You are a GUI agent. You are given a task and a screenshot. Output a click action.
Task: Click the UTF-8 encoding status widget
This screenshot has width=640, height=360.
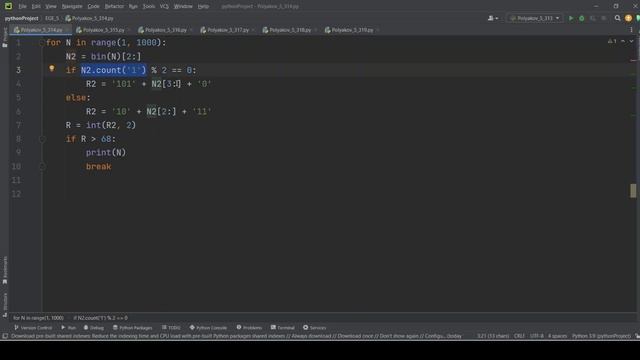pyautogui.click(x=536, y=336)
